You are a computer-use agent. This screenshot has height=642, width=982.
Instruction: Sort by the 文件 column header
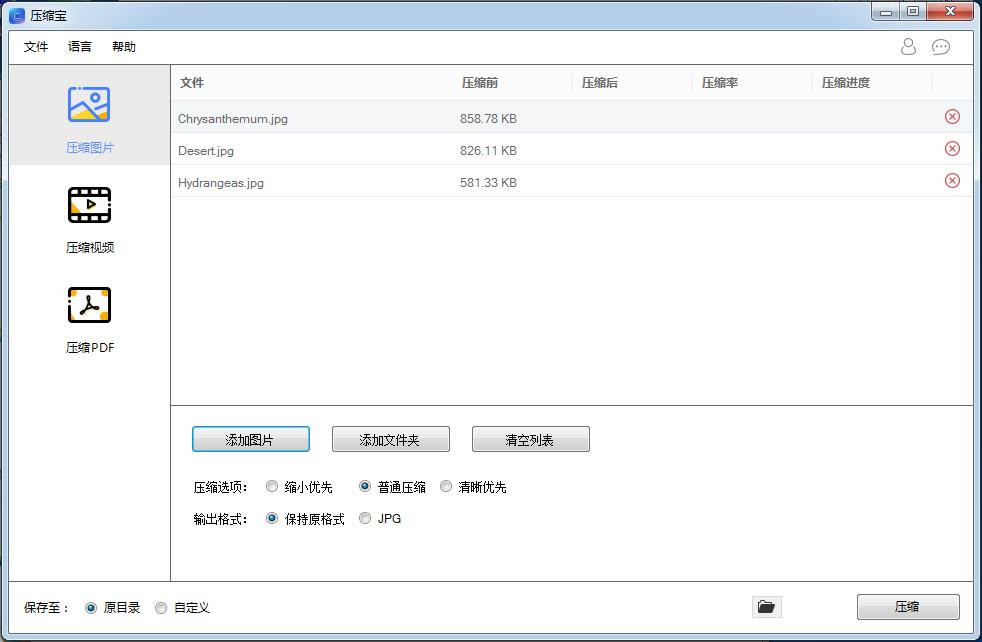click(192, 83)
